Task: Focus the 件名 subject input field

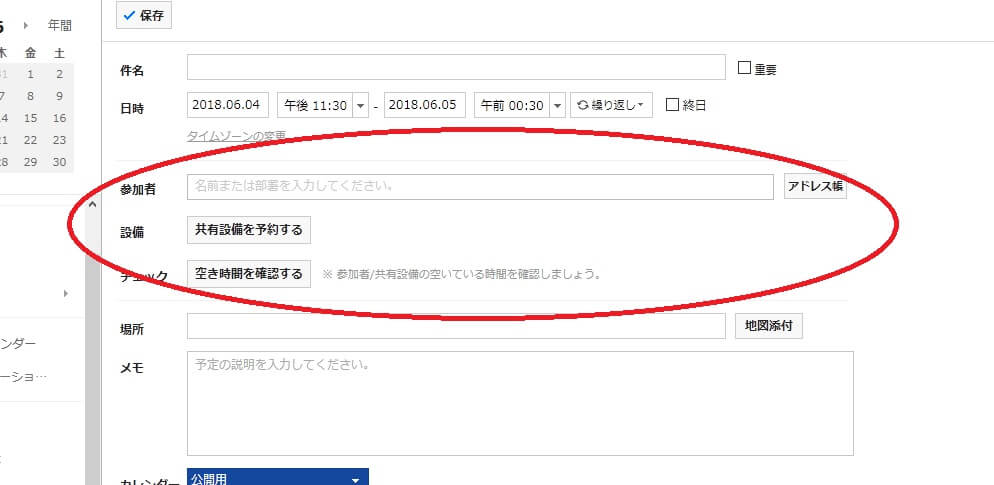Action: [x=455, y=68]
